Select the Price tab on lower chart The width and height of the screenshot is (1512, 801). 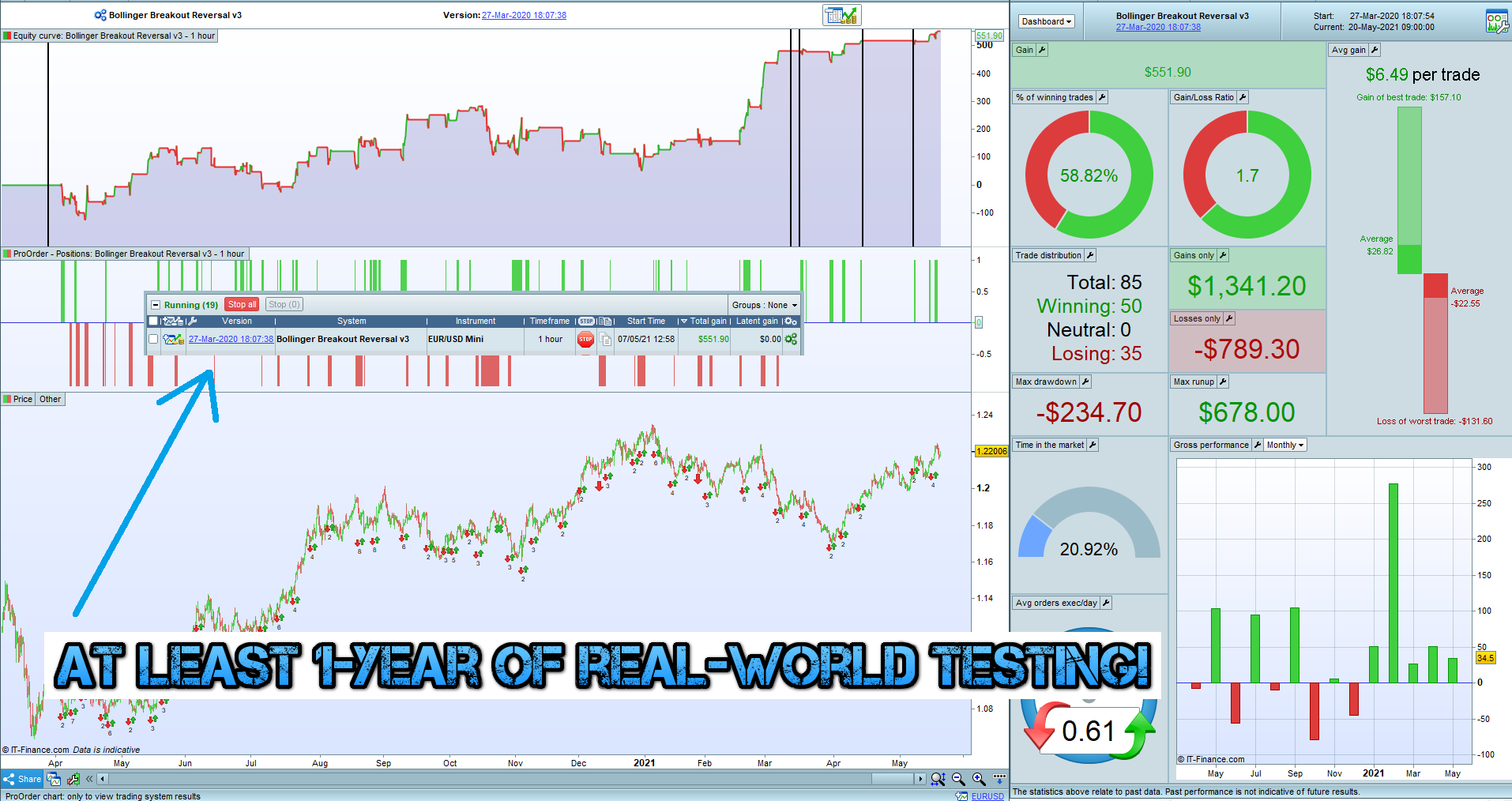(x=23, y=399)
